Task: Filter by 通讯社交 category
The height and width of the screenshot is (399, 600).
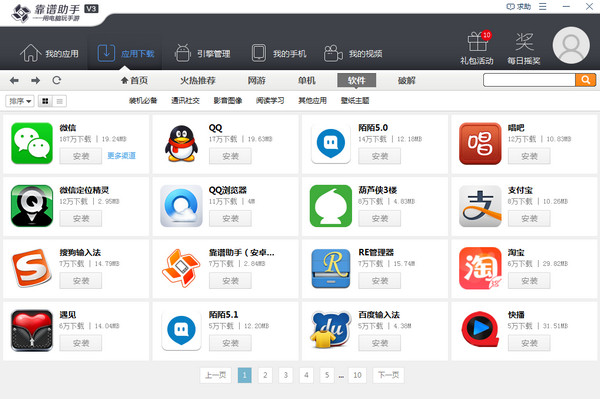Action: pyautogui.click(x=185, y=101)
